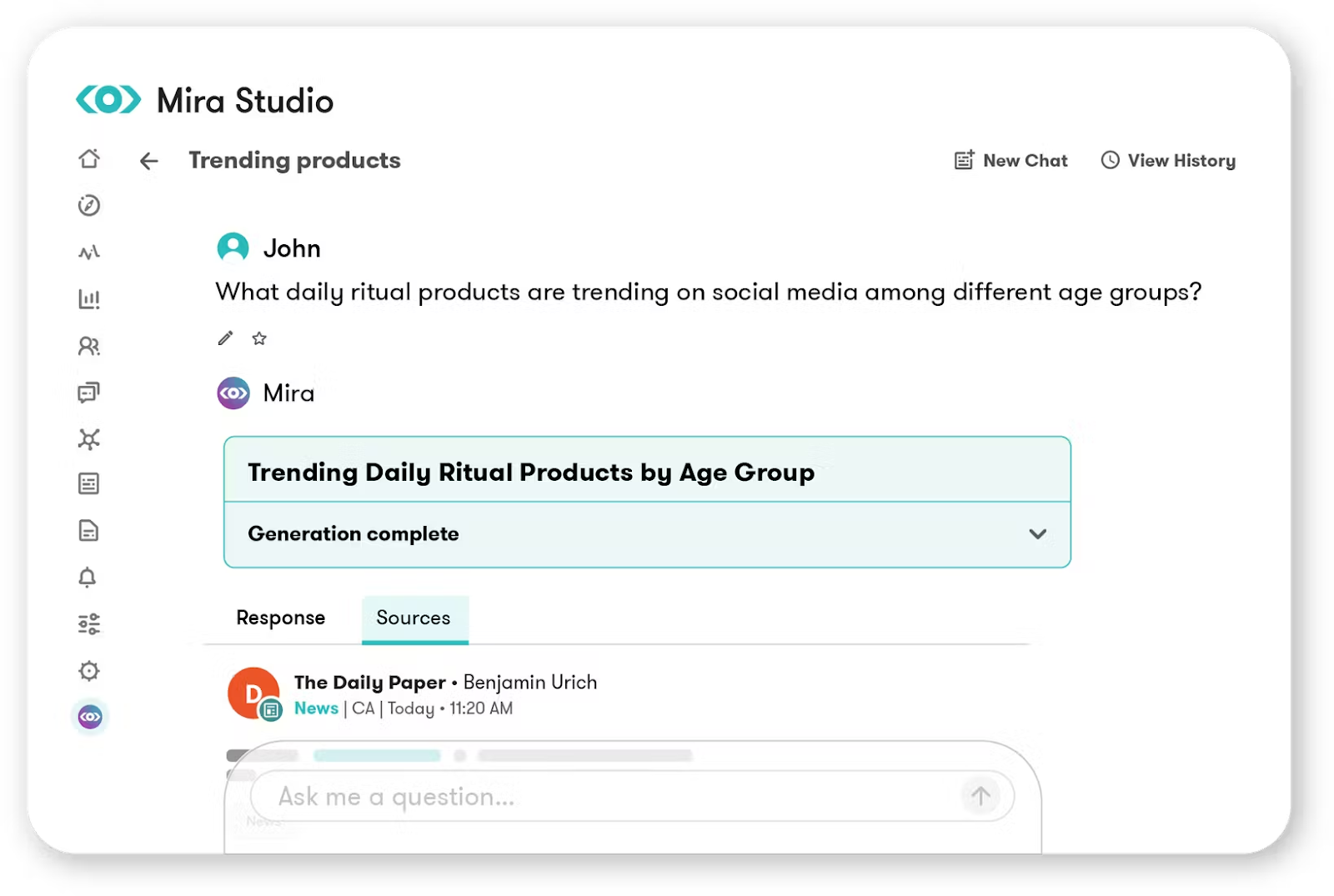Start a New Chat

tap(1010, 160)
